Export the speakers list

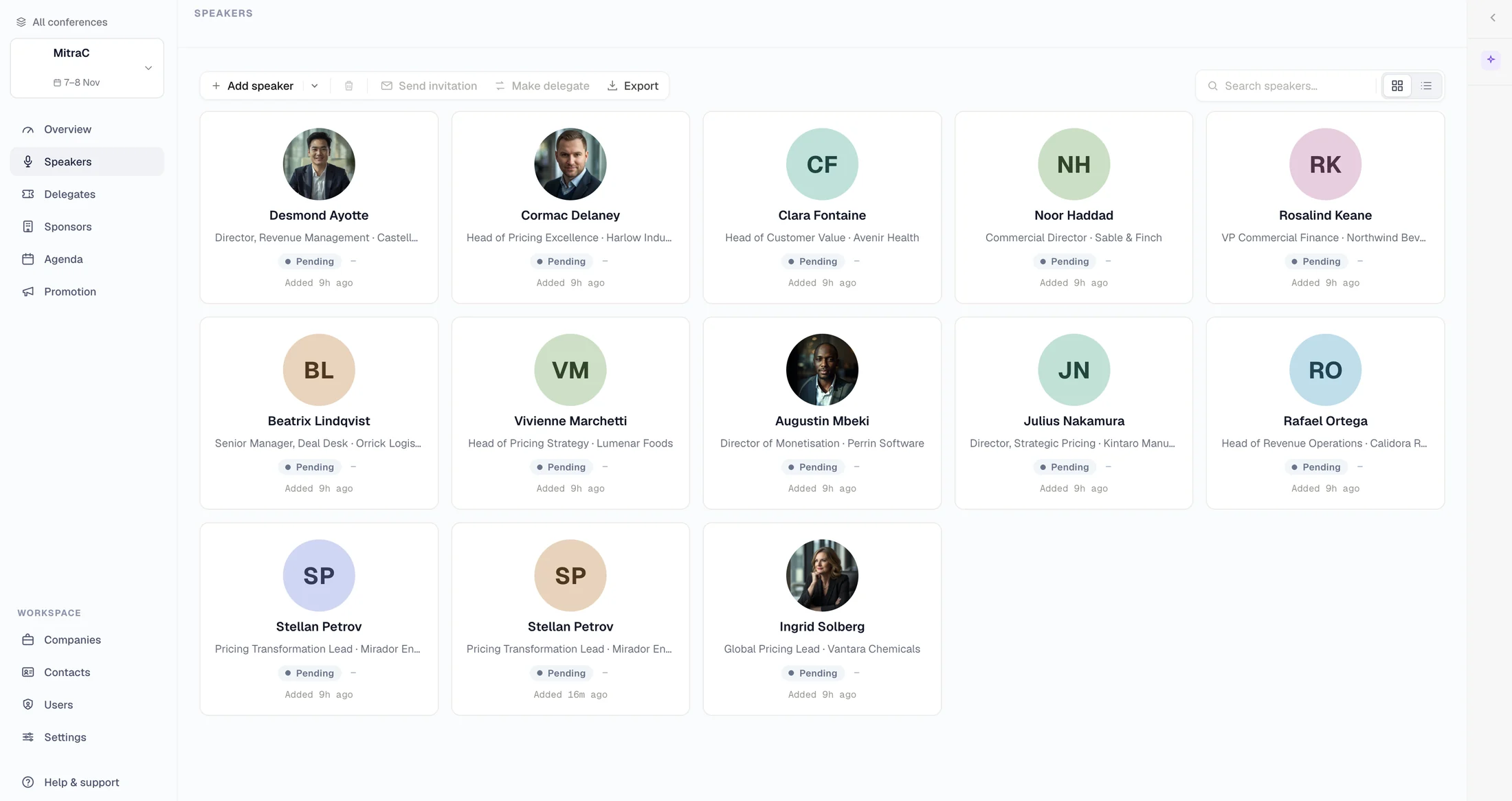(x=633, y=86)
